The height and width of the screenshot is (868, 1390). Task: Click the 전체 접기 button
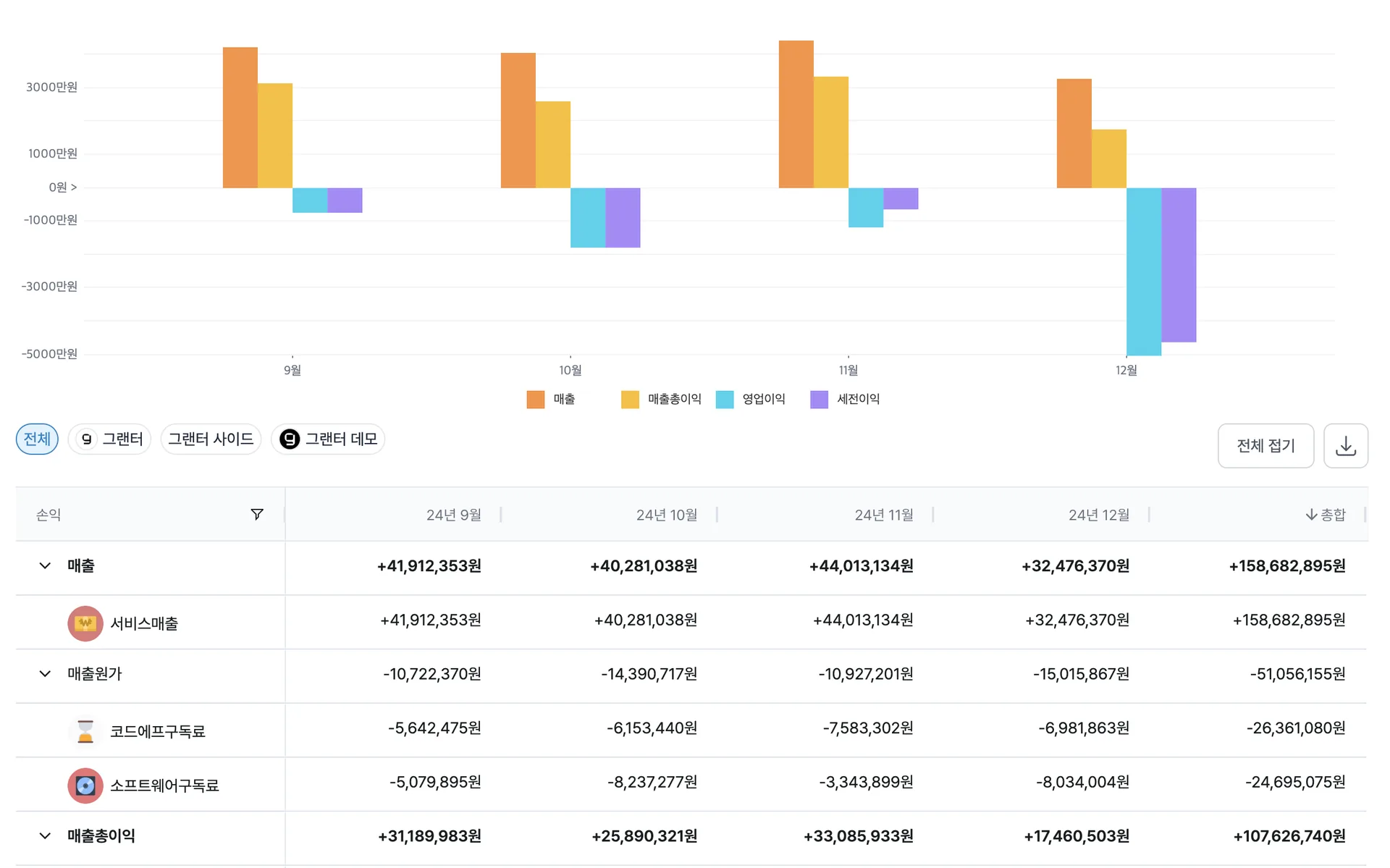1265,445
